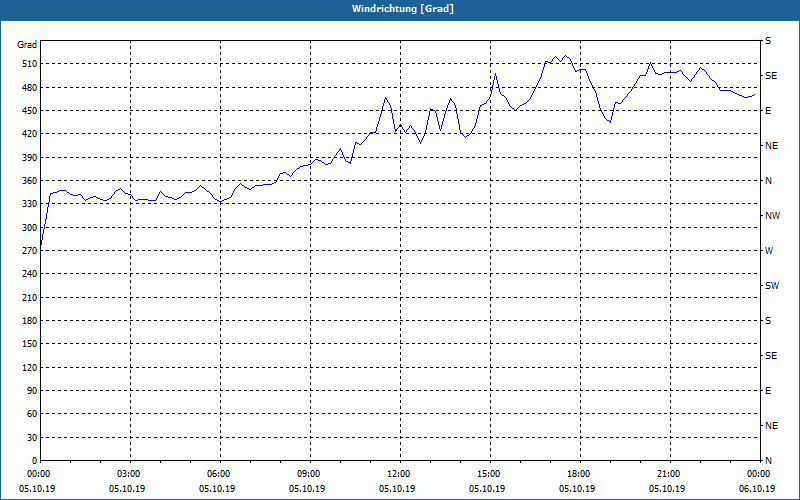Select the 18:00 time label
Image resolution: width=800 pixels, height=500 pixels.
pyautogui.click(x=578, y=474)
